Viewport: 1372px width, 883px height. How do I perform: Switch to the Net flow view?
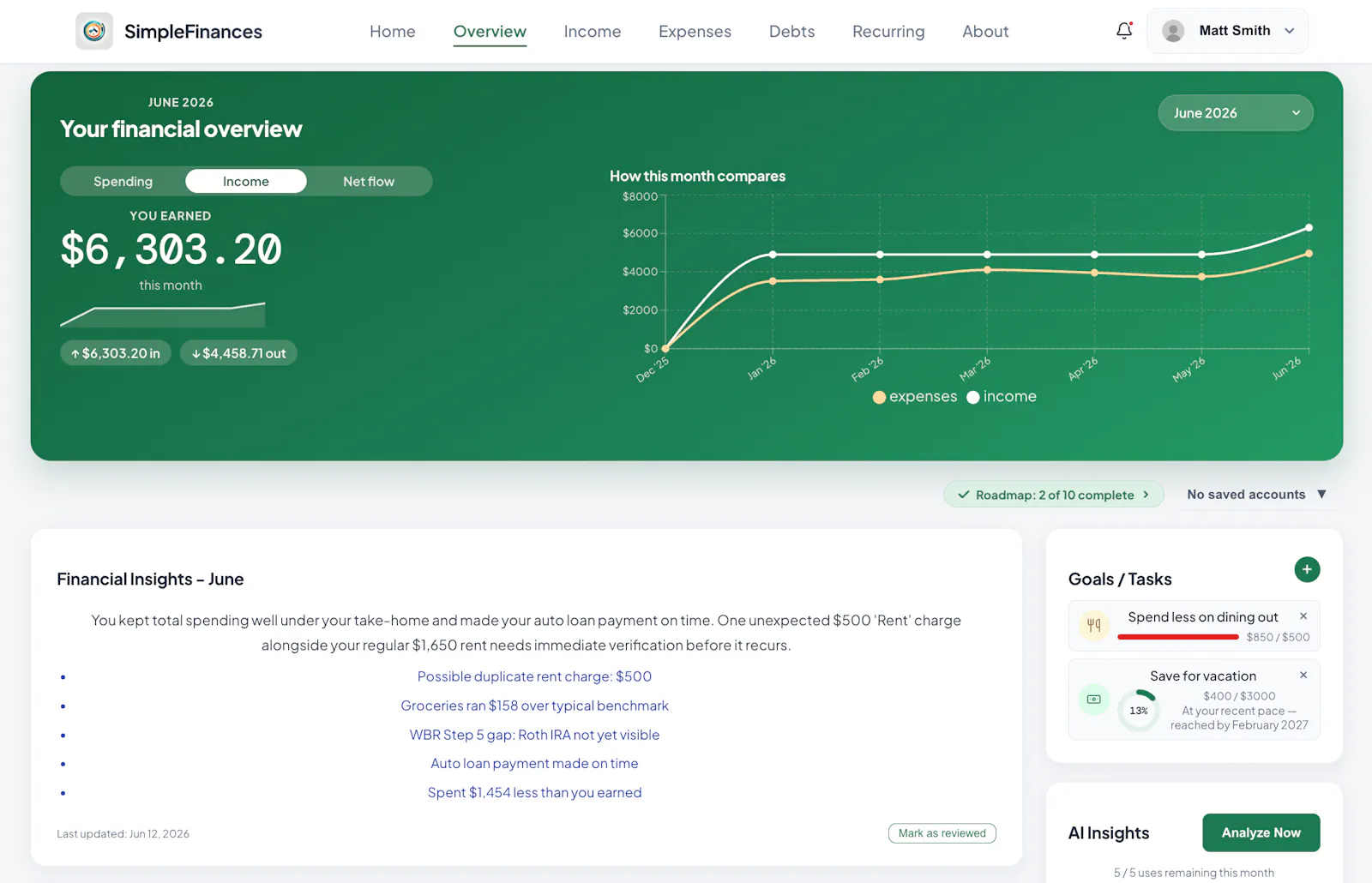[x=369, y=181]
